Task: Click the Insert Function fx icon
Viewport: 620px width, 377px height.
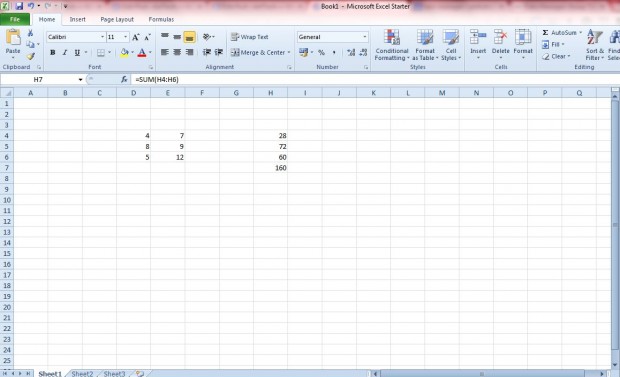Action: tap(124, 80)
